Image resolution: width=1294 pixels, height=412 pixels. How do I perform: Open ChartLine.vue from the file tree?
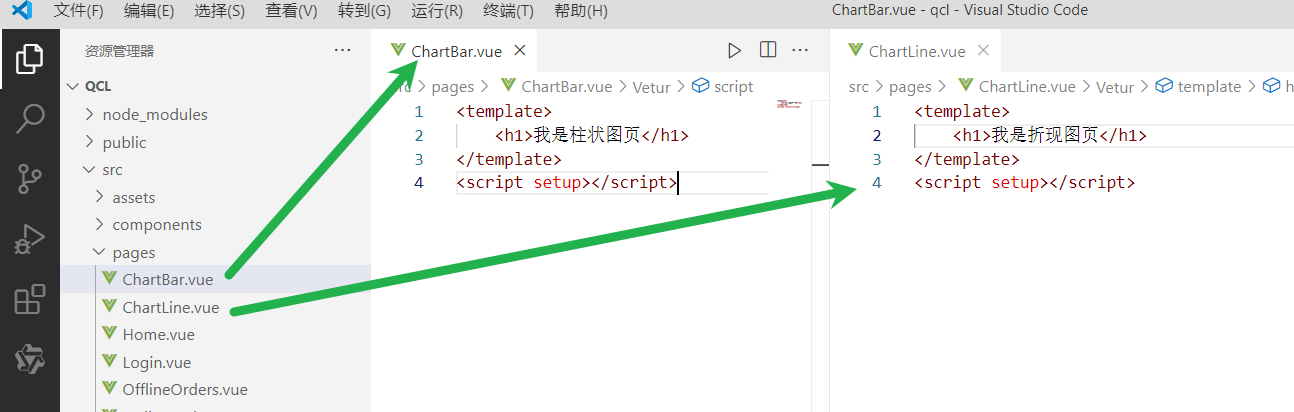click(215, 307)
